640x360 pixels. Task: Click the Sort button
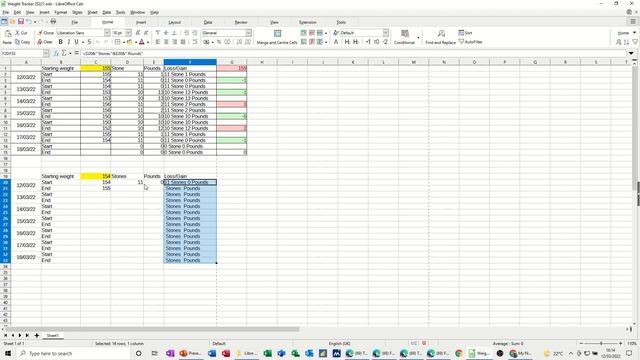pyautogui.click(x=465, y=33)
